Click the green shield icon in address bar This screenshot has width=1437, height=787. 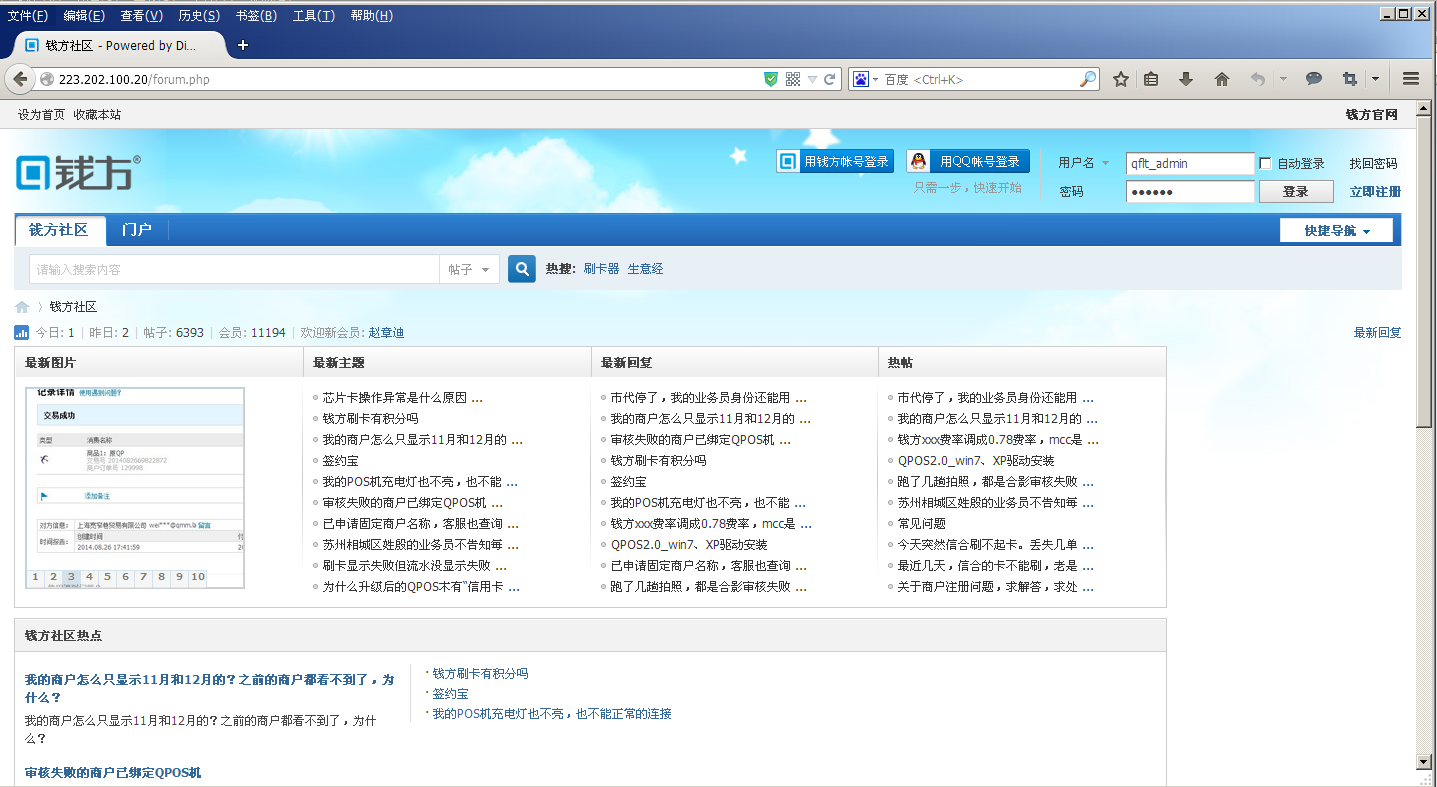click(x=771, y=79)
